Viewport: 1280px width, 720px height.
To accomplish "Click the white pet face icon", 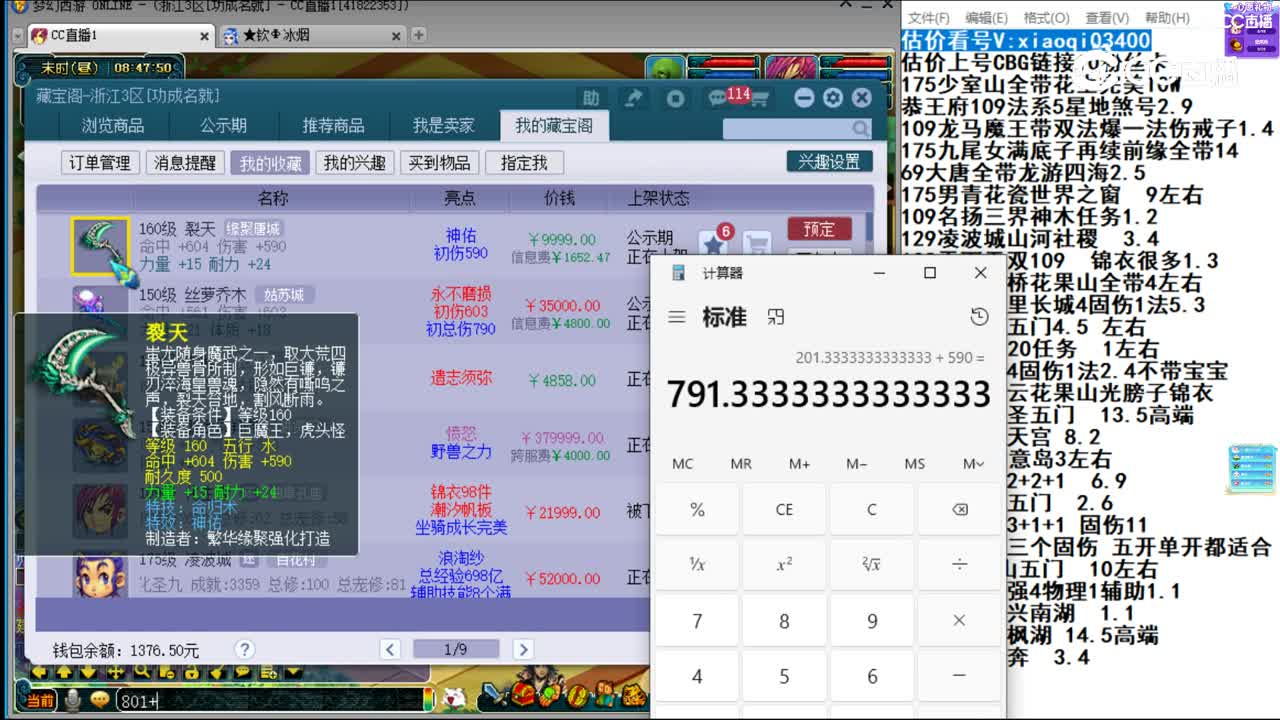I will tap(455, 697).
